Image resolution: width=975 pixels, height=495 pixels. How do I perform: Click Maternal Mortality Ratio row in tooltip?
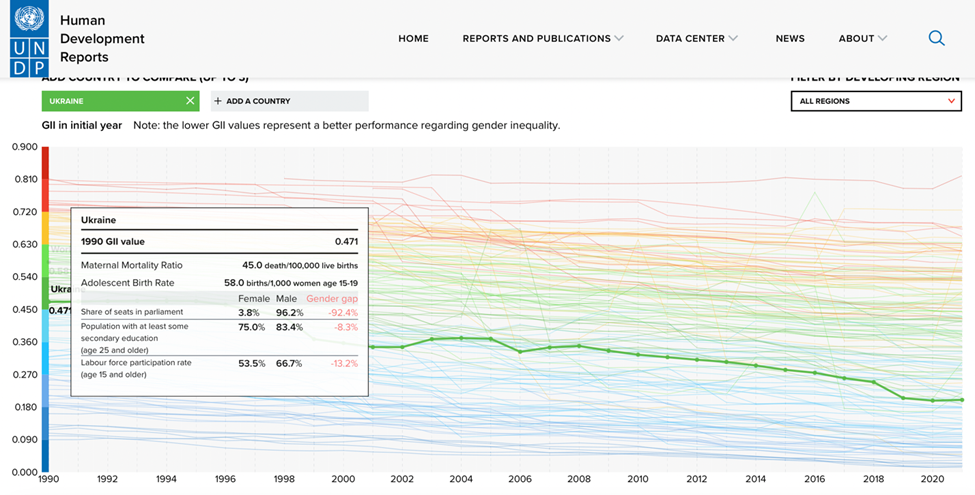(x=219, y=266)
